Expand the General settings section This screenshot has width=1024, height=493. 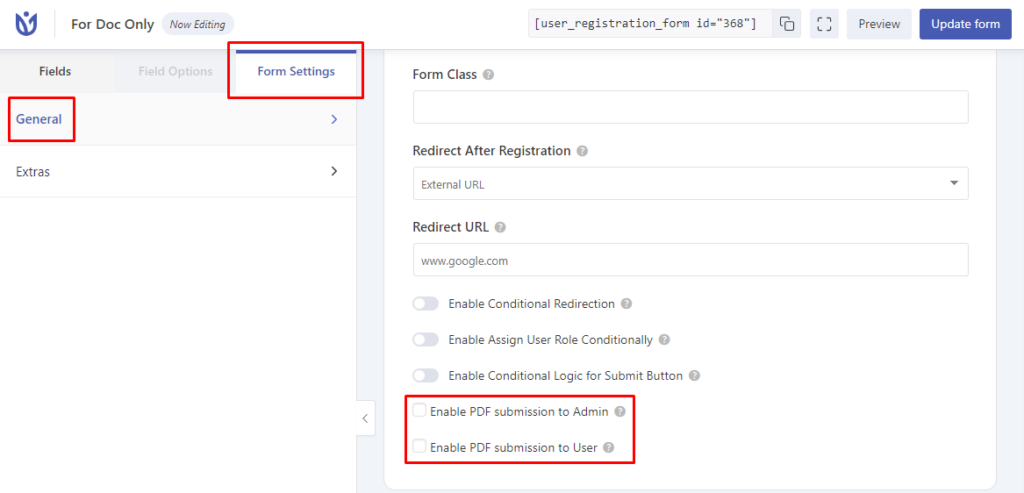[x=178, y=119]
